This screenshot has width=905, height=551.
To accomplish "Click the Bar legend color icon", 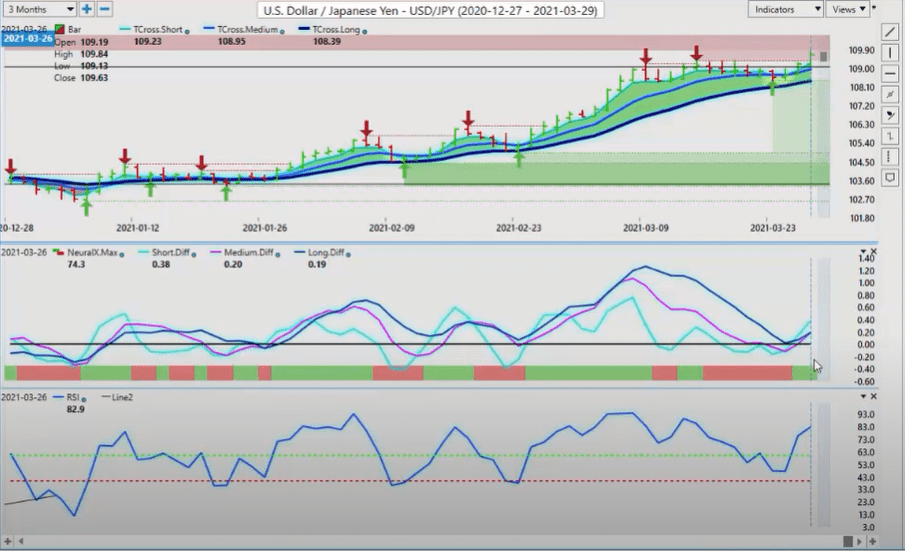I will (59, 29).
